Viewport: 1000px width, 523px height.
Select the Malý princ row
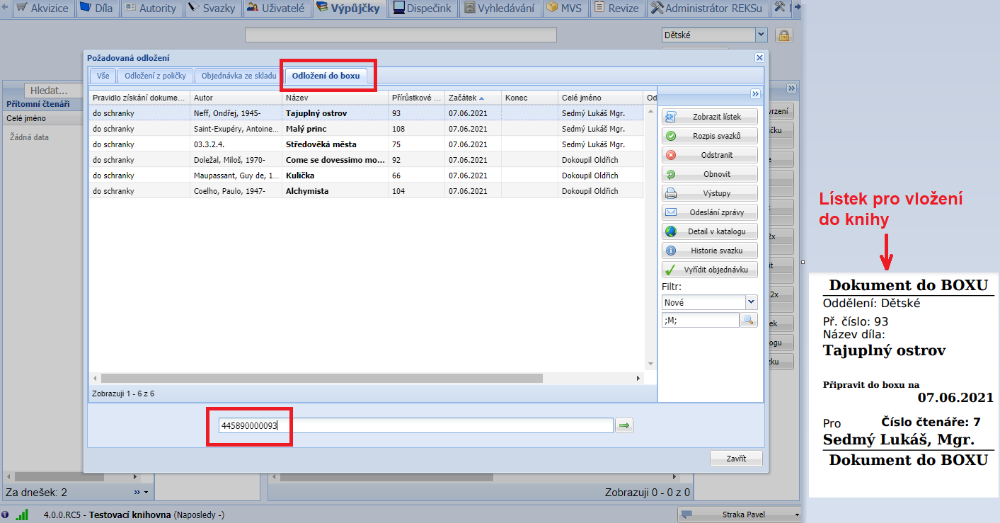[x=315, y=129]
